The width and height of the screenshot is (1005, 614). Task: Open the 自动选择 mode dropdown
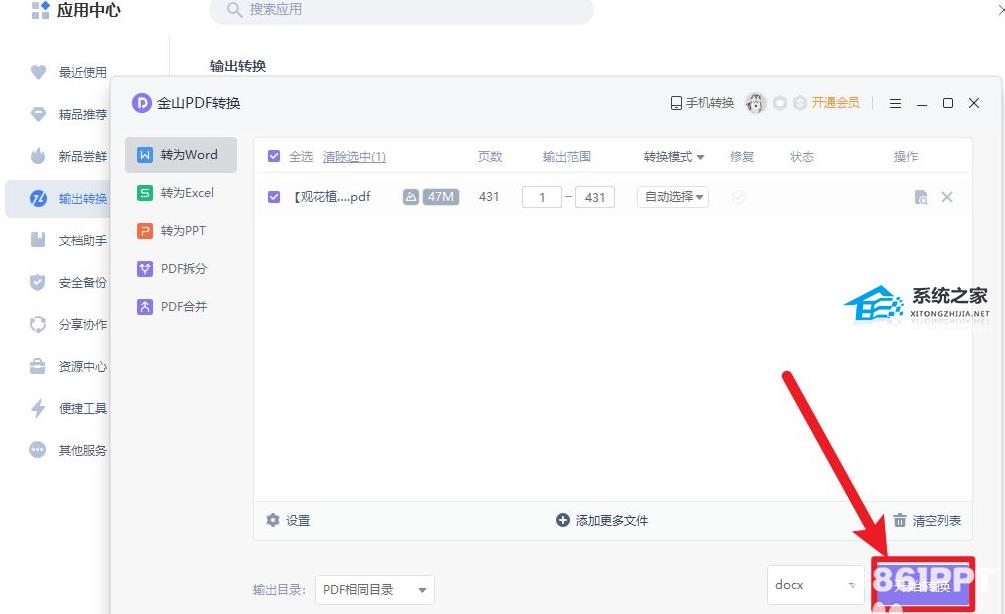click(673, 197)
